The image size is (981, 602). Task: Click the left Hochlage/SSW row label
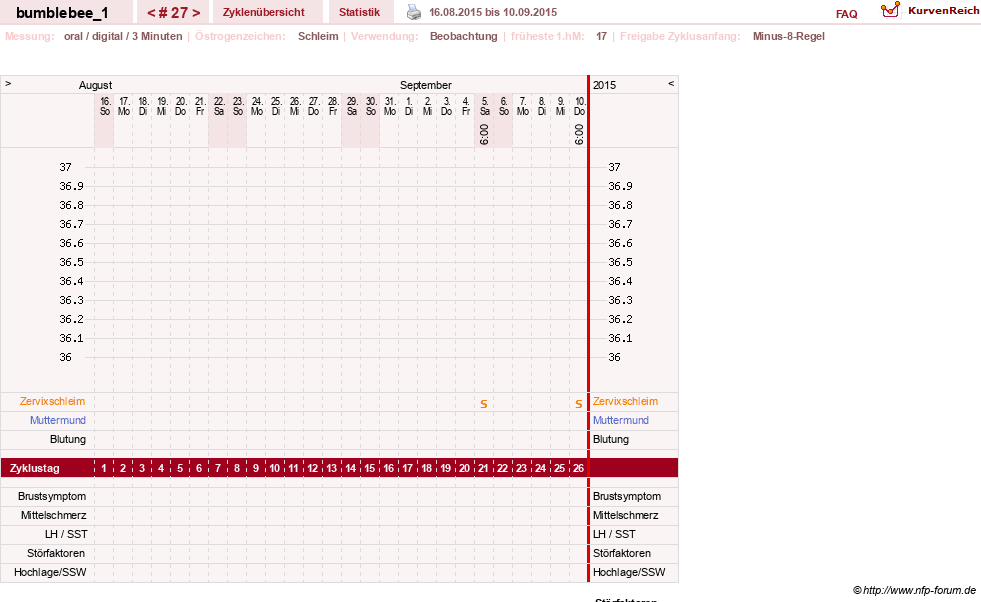50,572
